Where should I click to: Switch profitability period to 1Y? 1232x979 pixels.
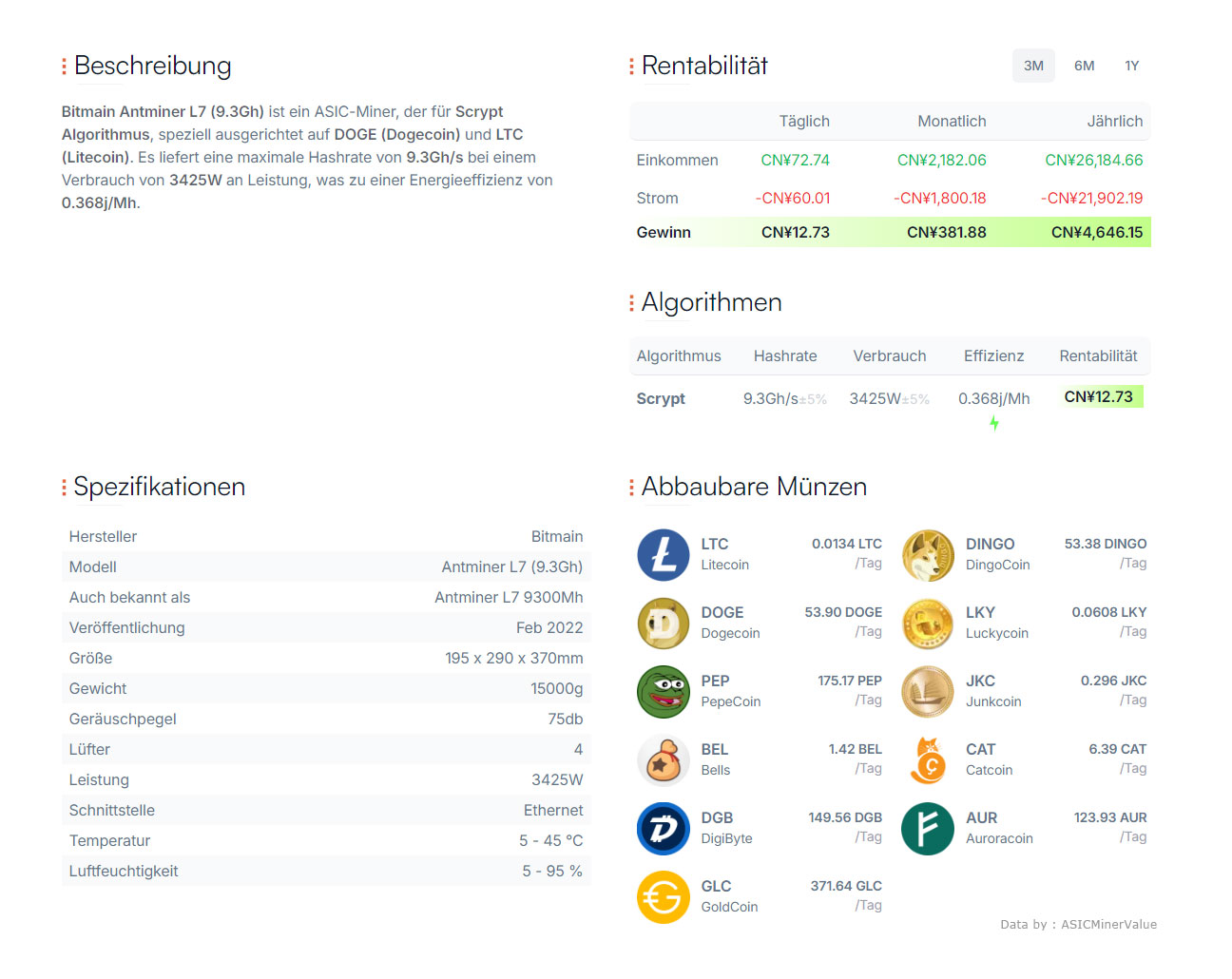coord(1132,66)
